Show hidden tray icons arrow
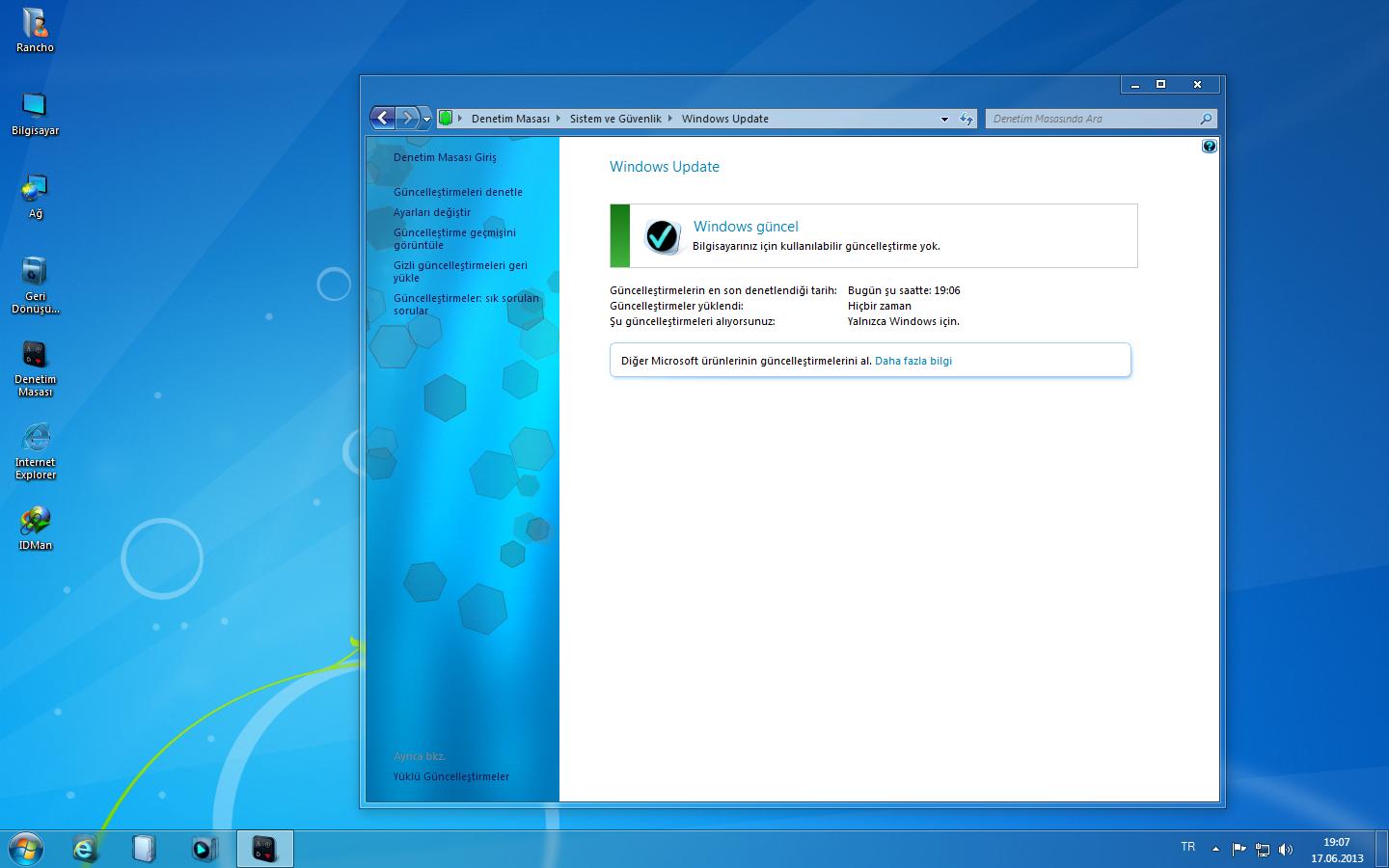This screenshot has height=868, width=1389. click(x=1215, y=850)
